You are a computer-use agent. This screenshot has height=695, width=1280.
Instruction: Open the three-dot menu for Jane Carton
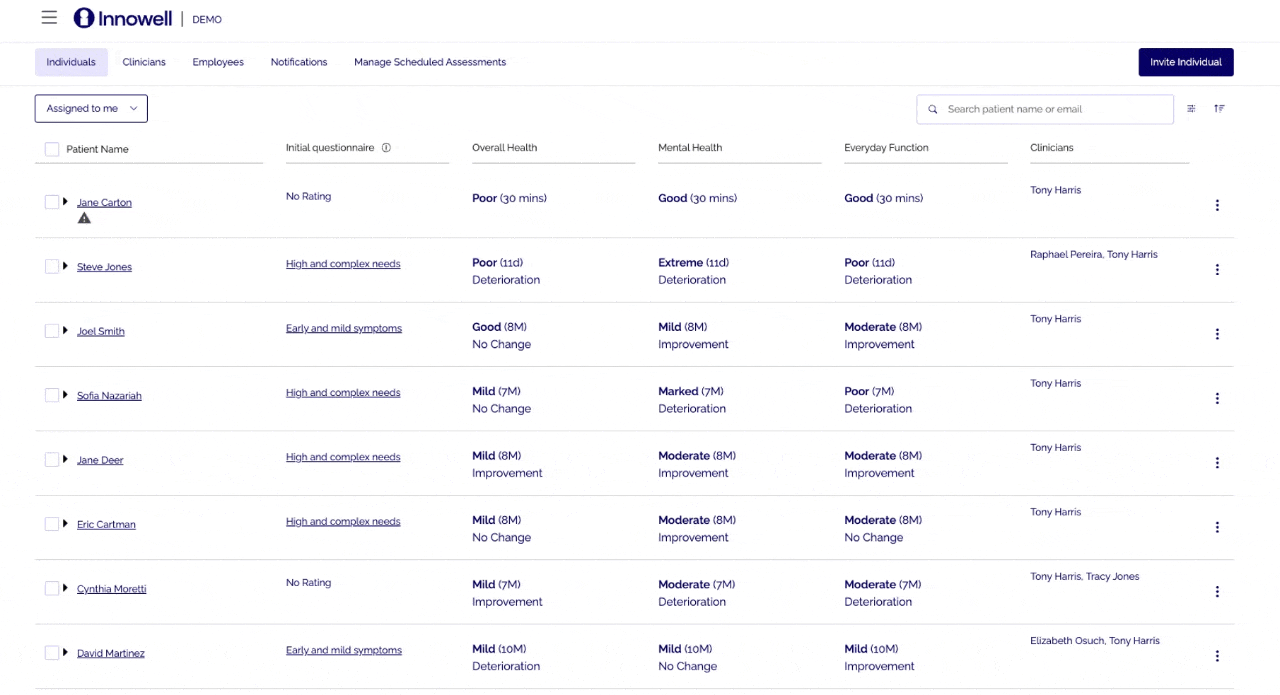pos(1217,205)
